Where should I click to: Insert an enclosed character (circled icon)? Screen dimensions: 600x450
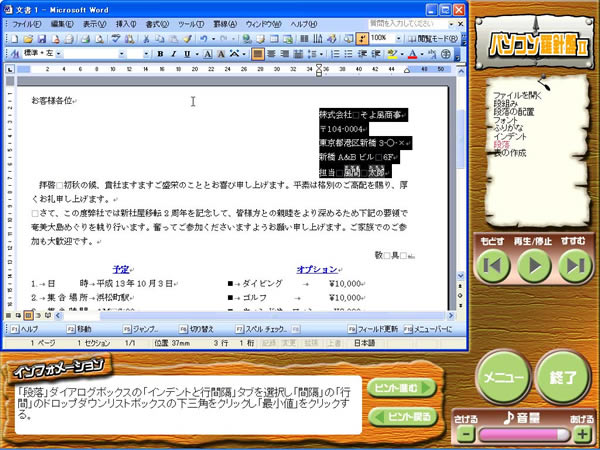click(x=445, y=54)
